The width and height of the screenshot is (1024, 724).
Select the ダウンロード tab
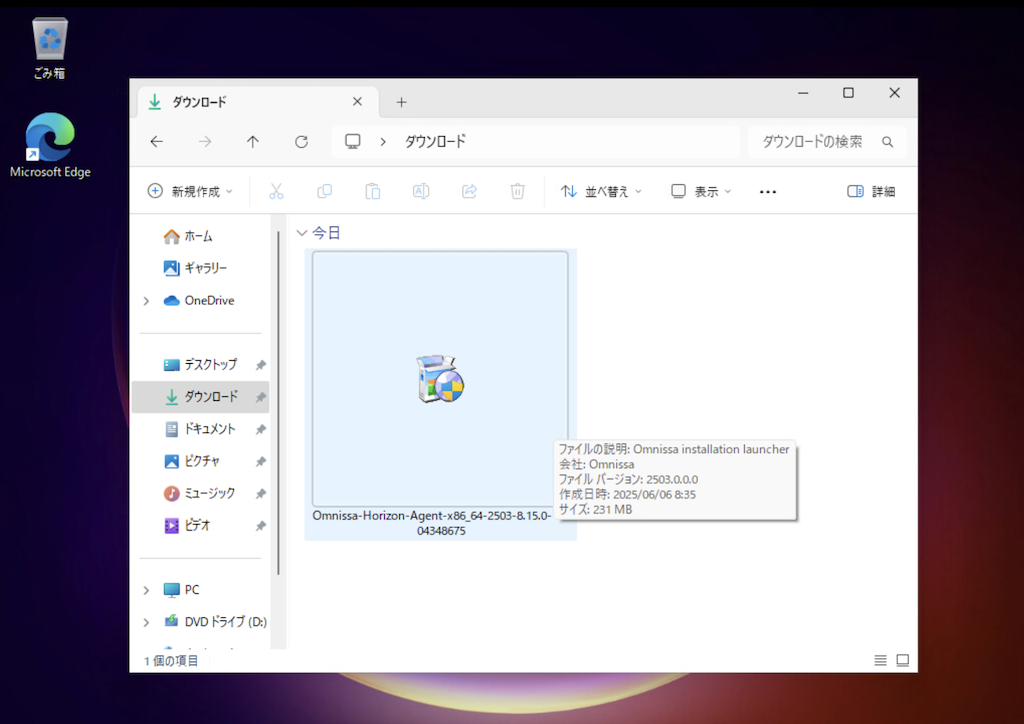259,102
